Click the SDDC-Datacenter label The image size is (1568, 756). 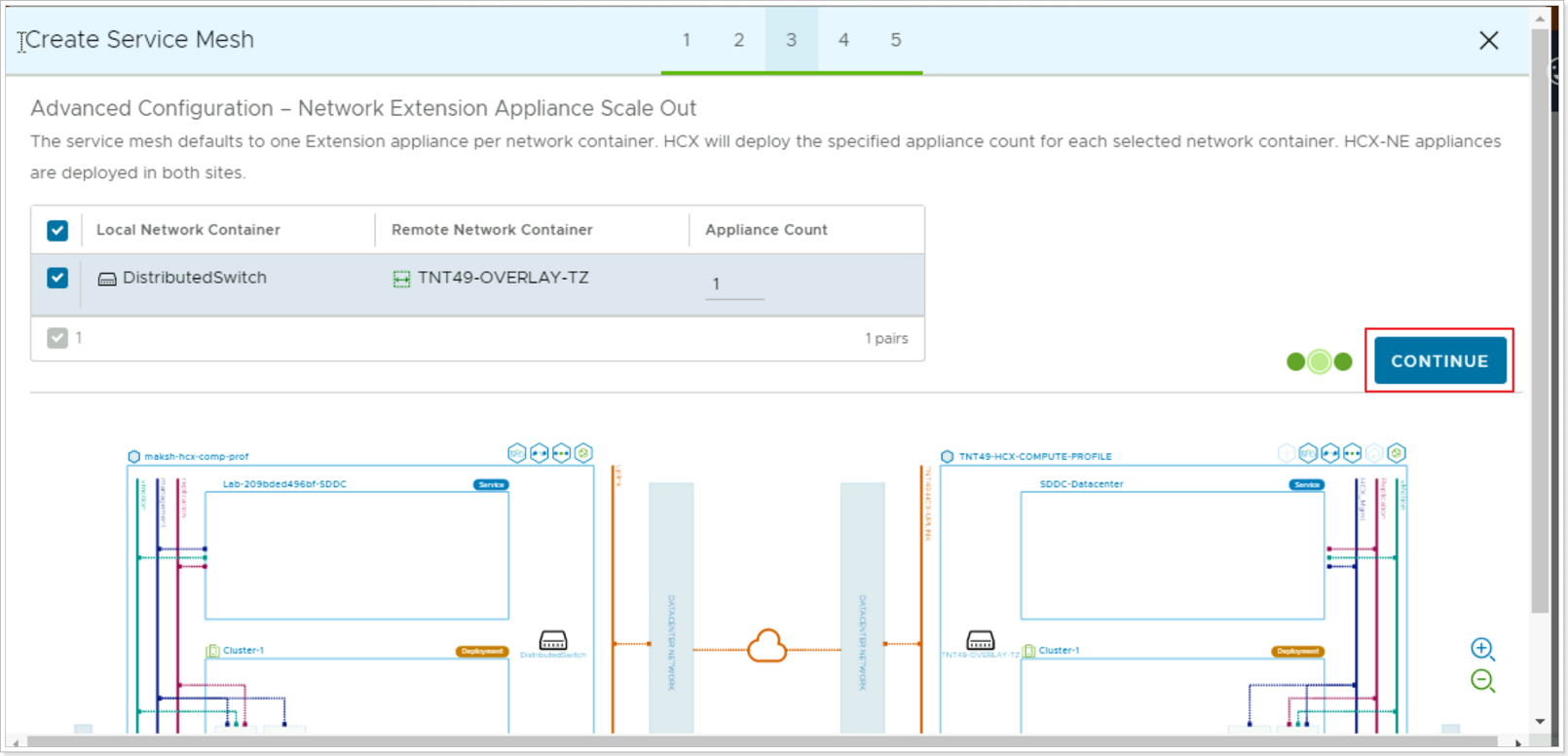[x=1081, y=484]
